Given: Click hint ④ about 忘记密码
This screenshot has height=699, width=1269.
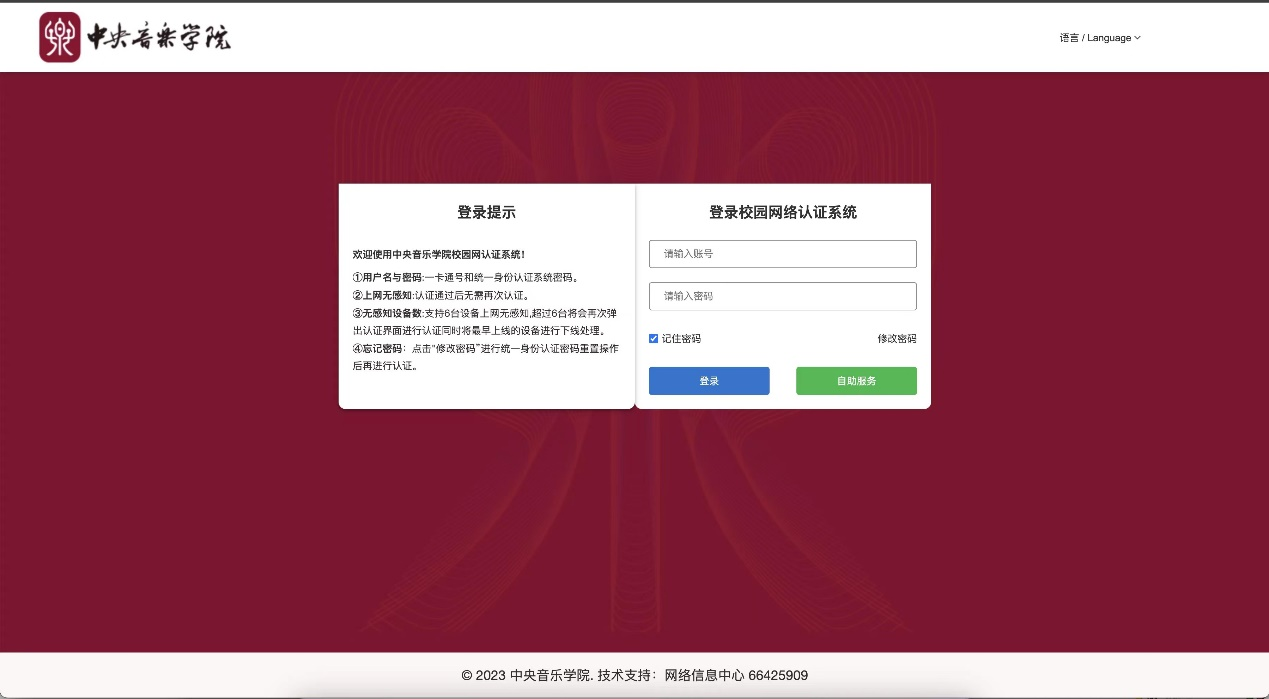Looking at the screenshot, I should 485,357.
